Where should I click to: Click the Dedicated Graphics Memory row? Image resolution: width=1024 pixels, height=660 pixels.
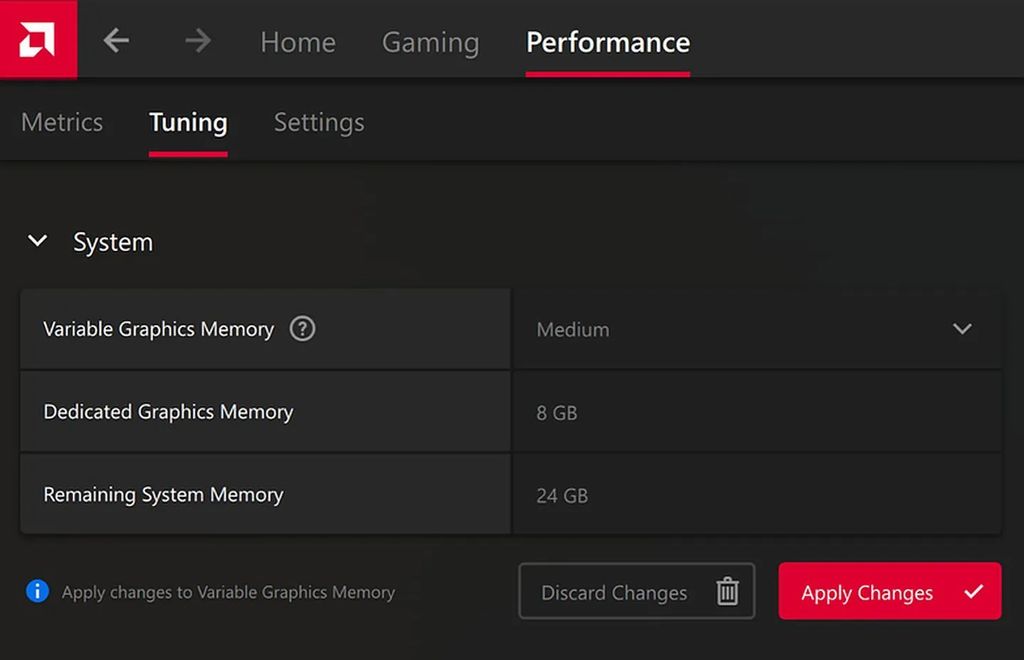coord(265,411)
